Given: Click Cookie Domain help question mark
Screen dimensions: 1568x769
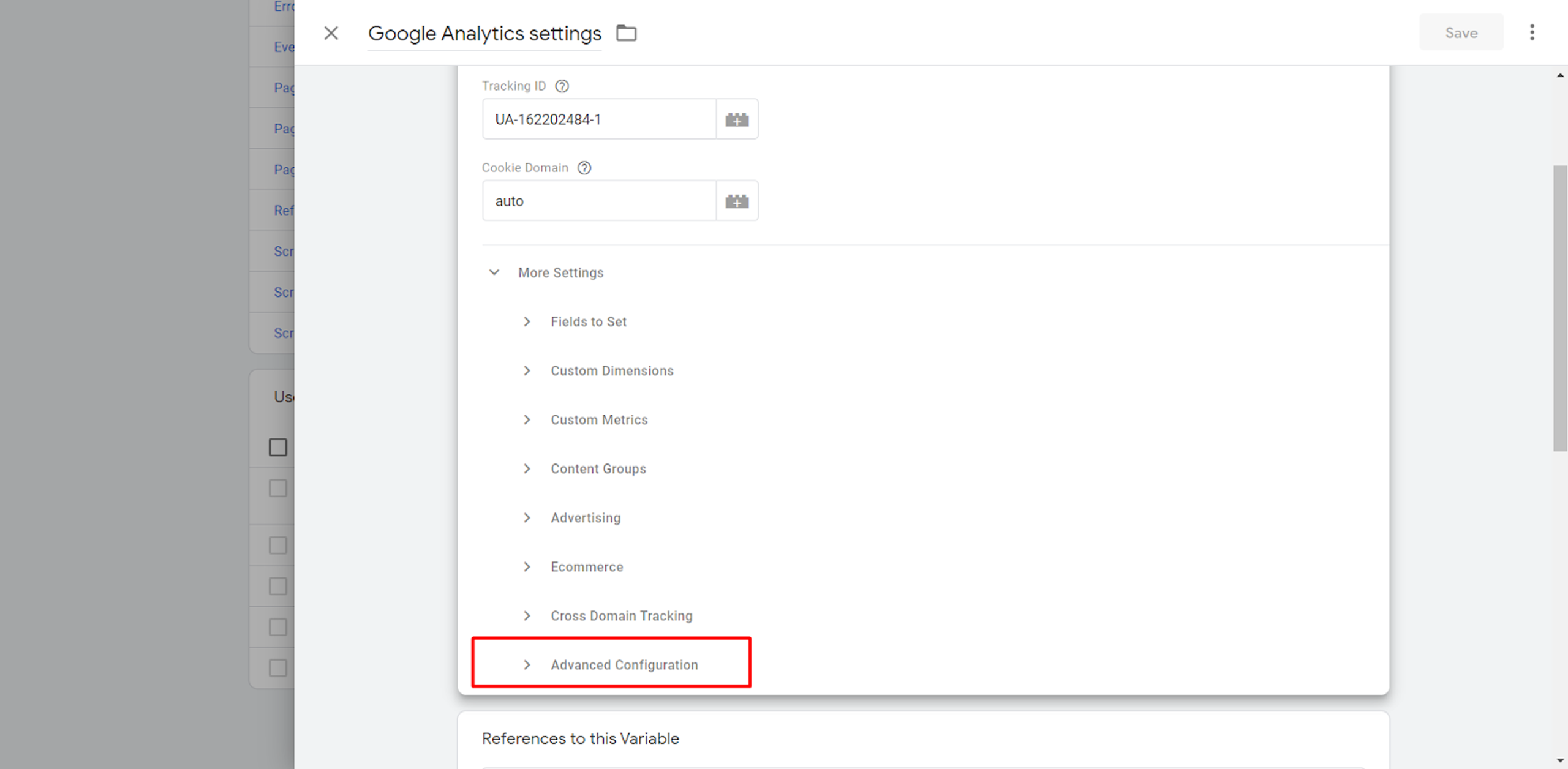Looking at the screenshot, I should click(x=584, y=168).
